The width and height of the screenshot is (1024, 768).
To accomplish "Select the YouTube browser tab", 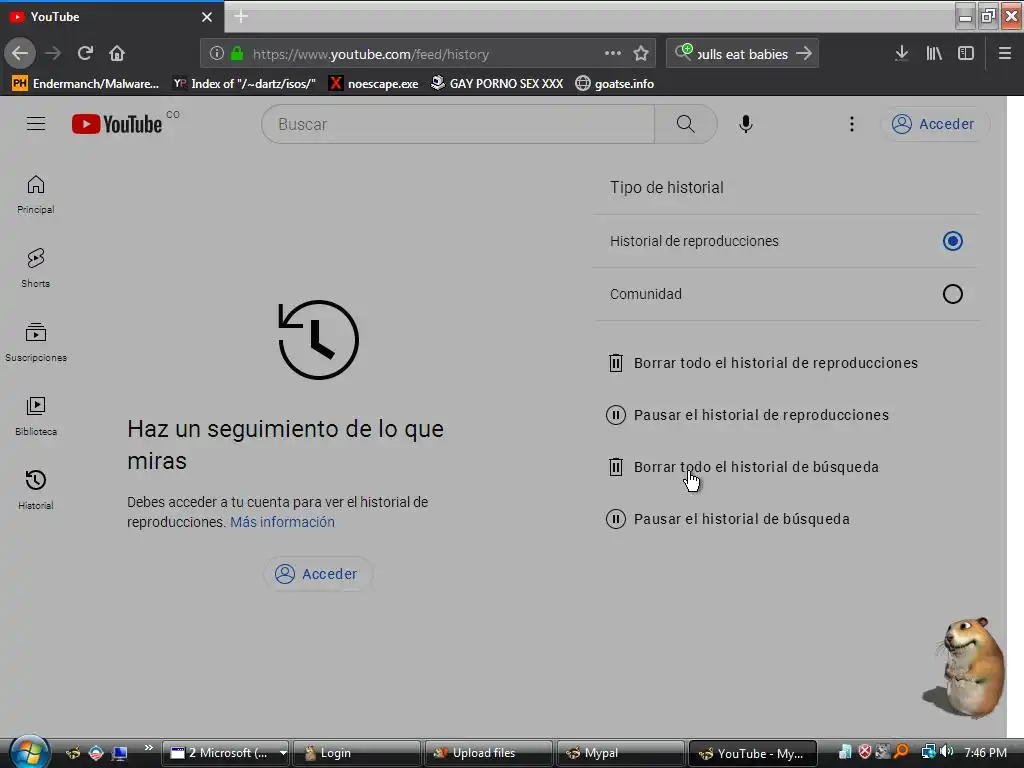I will [x=111, y=17].
